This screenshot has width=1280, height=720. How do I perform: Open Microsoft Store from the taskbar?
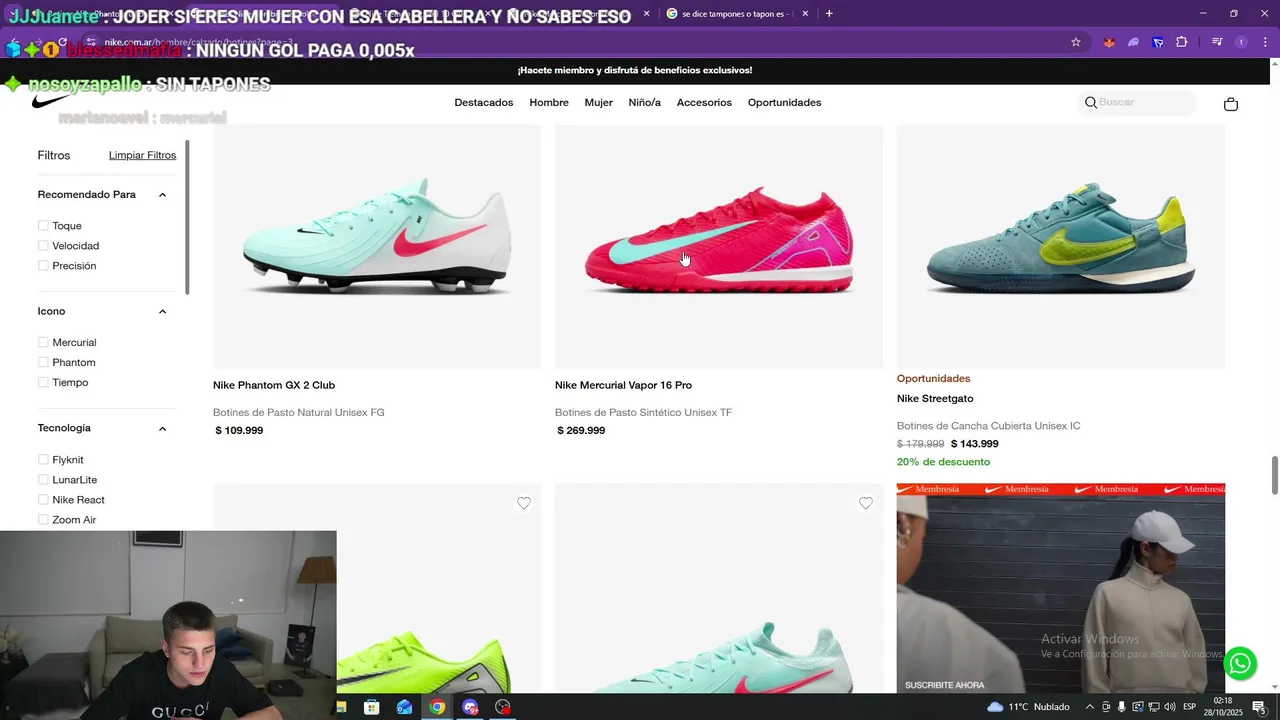tap(372, 707)
